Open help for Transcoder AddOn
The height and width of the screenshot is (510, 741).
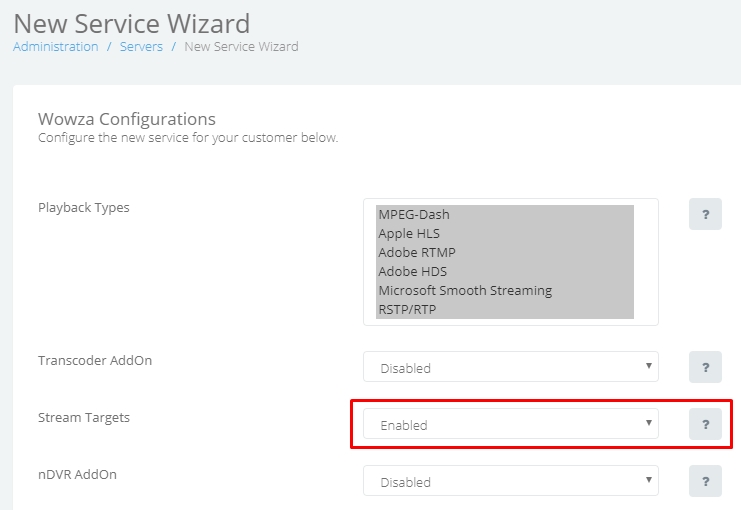point(705,367)
